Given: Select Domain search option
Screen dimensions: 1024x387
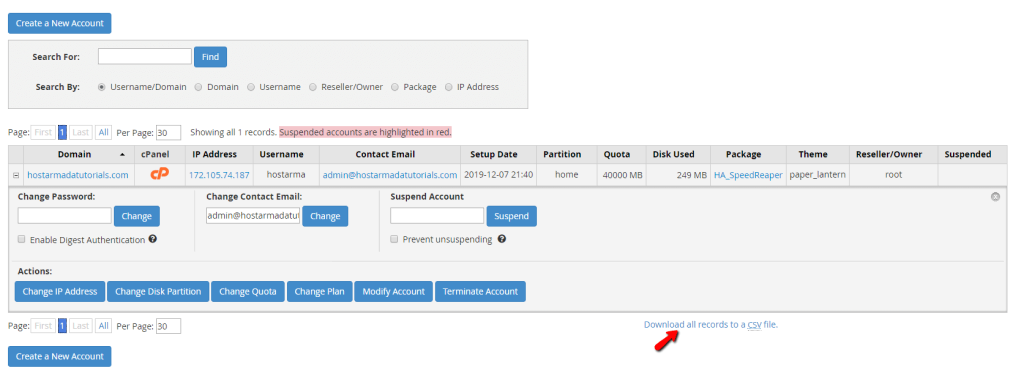Looking at the screenshot, I should pyautogui.click(x=199, y=87).
